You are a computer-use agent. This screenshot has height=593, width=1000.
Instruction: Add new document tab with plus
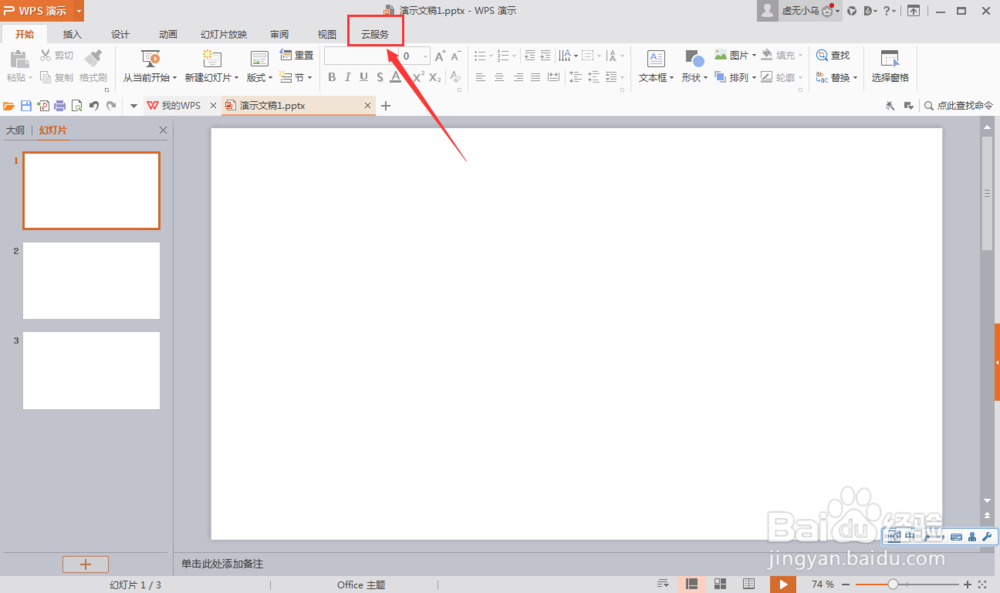tap(386, 106)
